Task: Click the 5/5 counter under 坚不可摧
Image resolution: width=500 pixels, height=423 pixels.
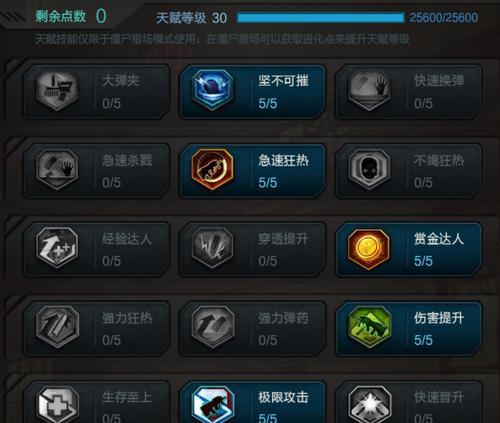Action: coord(268,103)
